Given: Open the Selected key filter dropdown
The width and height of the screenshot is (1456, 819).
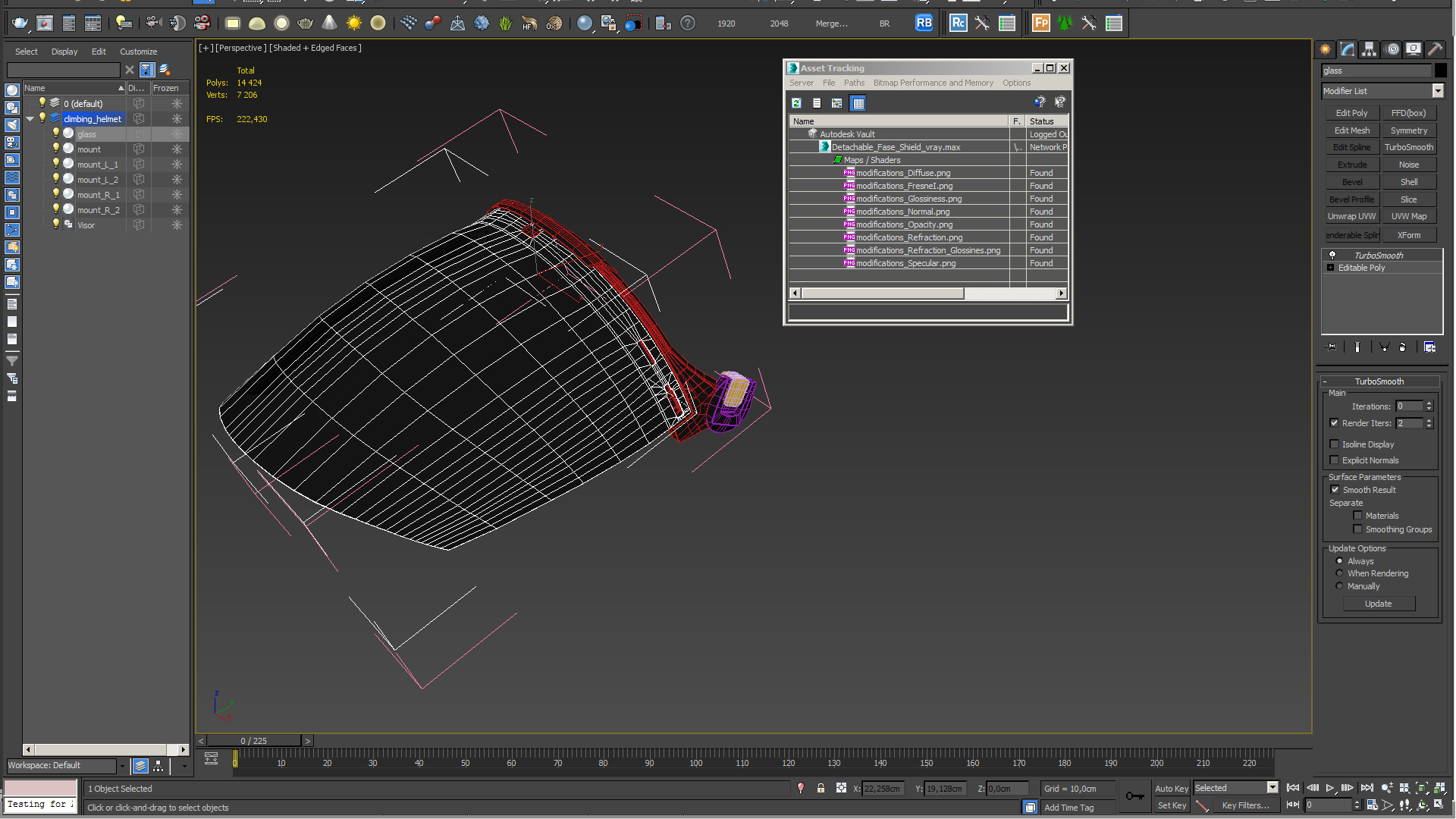Looking at the screenshot, I should point(1272,788).
